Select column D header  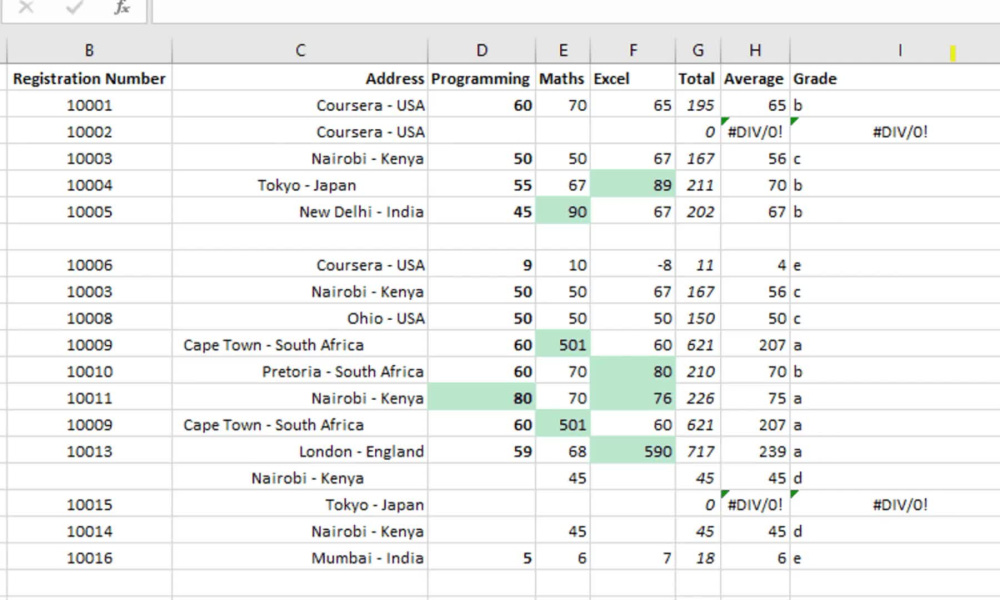pyautogui.click(x=482, y=50)
